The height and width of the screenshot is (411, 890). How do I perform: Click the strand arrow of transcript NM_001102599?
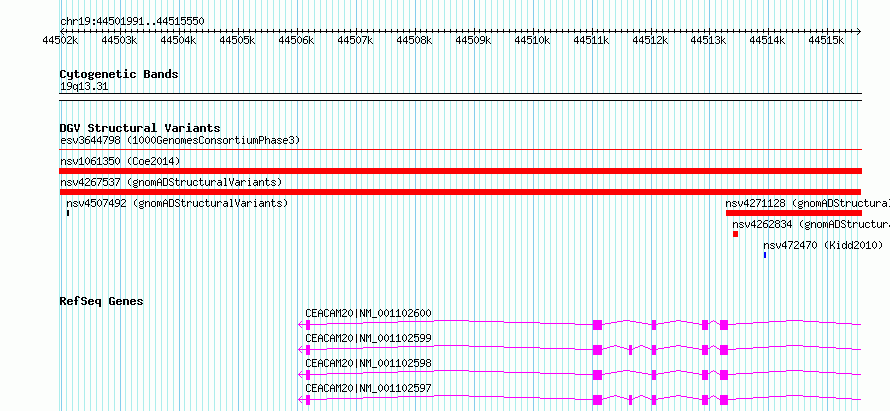301,350
